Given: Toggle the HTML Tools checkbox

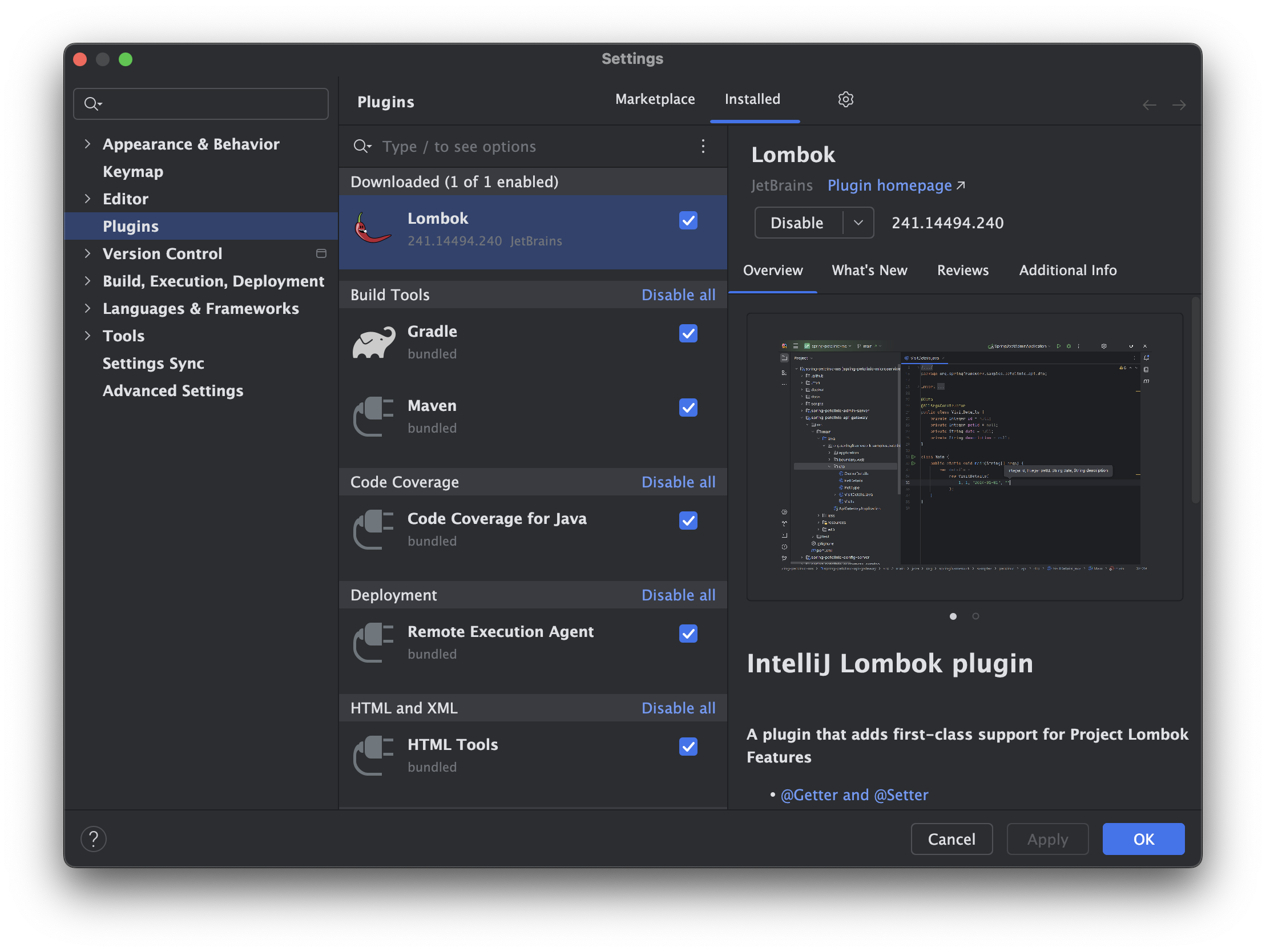Looking at the screenshot, I should click(x=688, y=747).
